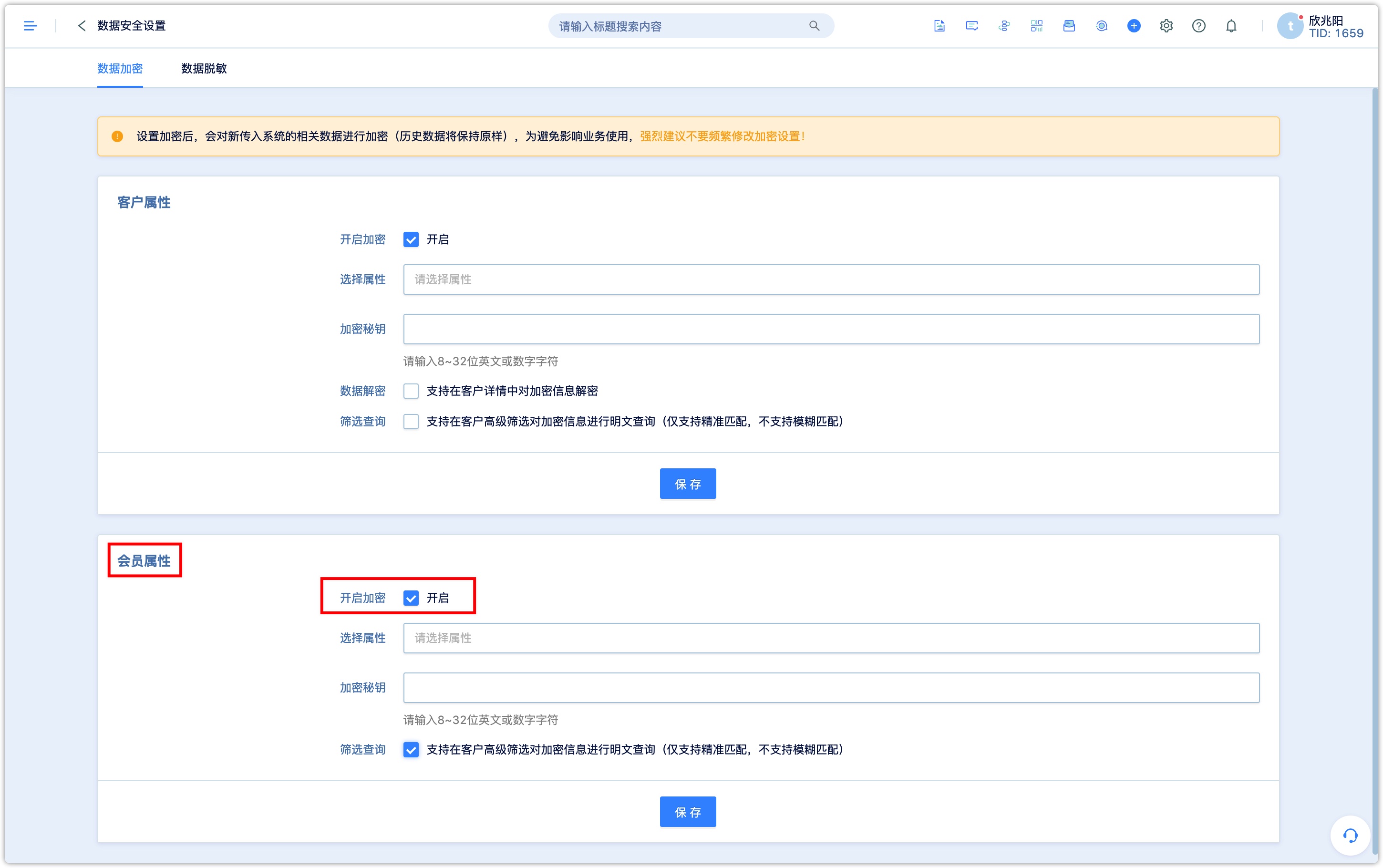Click the 加密秘钥 field in 客户属性
The width and height of the screenshot is (1383, 868).
tap(831, 329)
